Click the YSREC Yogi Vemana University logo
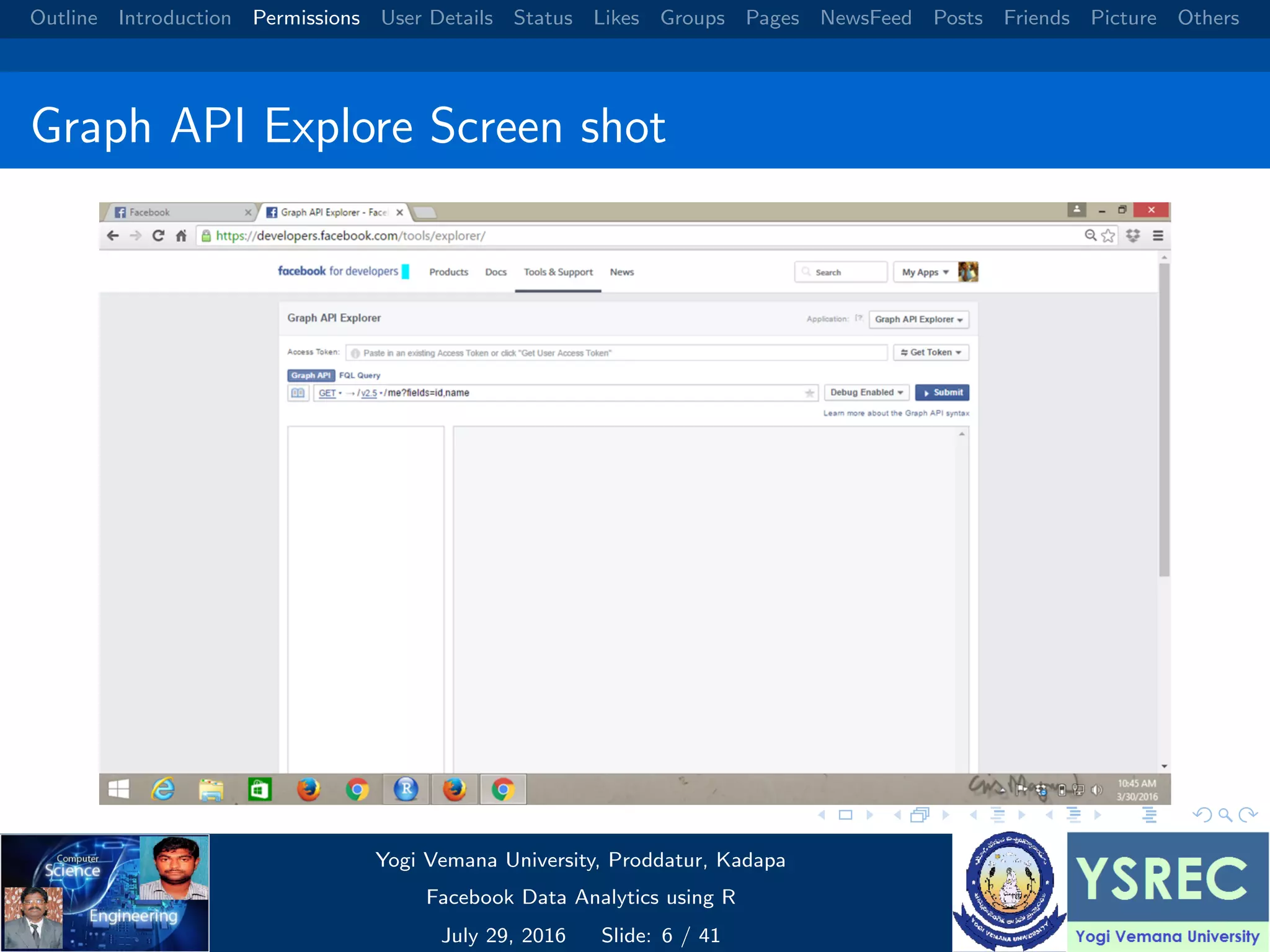The image size is (1270, 952). pos(1168,892)
